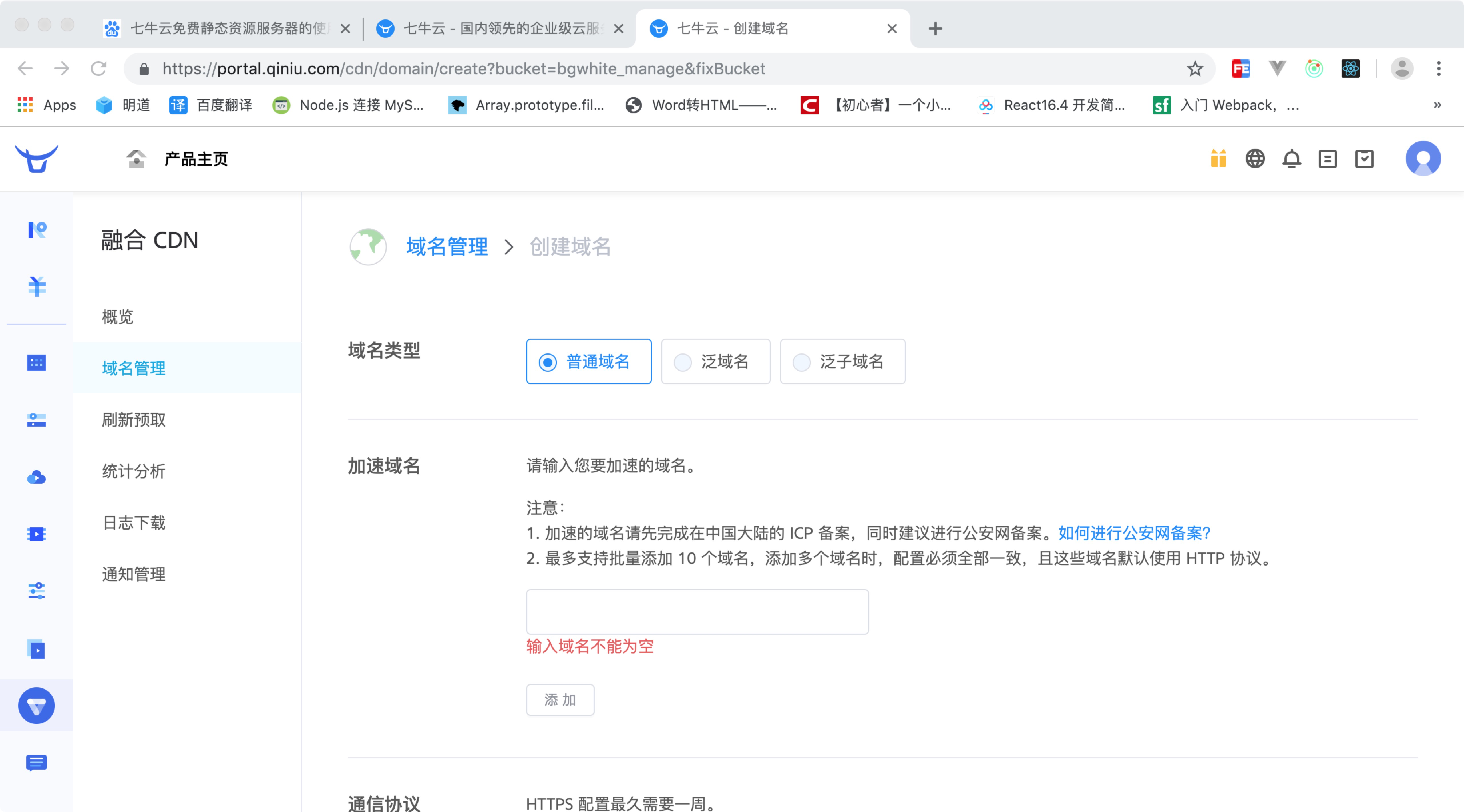
Task: Open the globe language icon
Action: coord(1255,158)
